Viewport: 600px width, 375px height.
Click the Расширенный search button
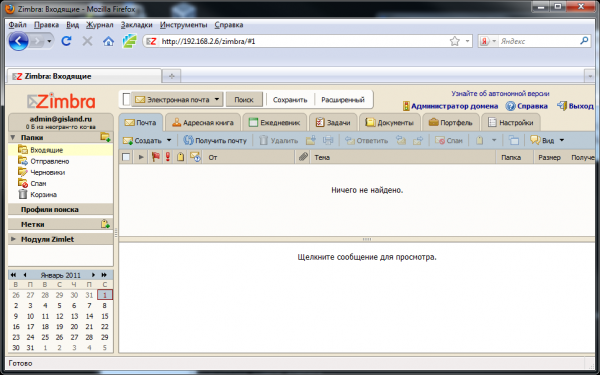pos(343,99)
